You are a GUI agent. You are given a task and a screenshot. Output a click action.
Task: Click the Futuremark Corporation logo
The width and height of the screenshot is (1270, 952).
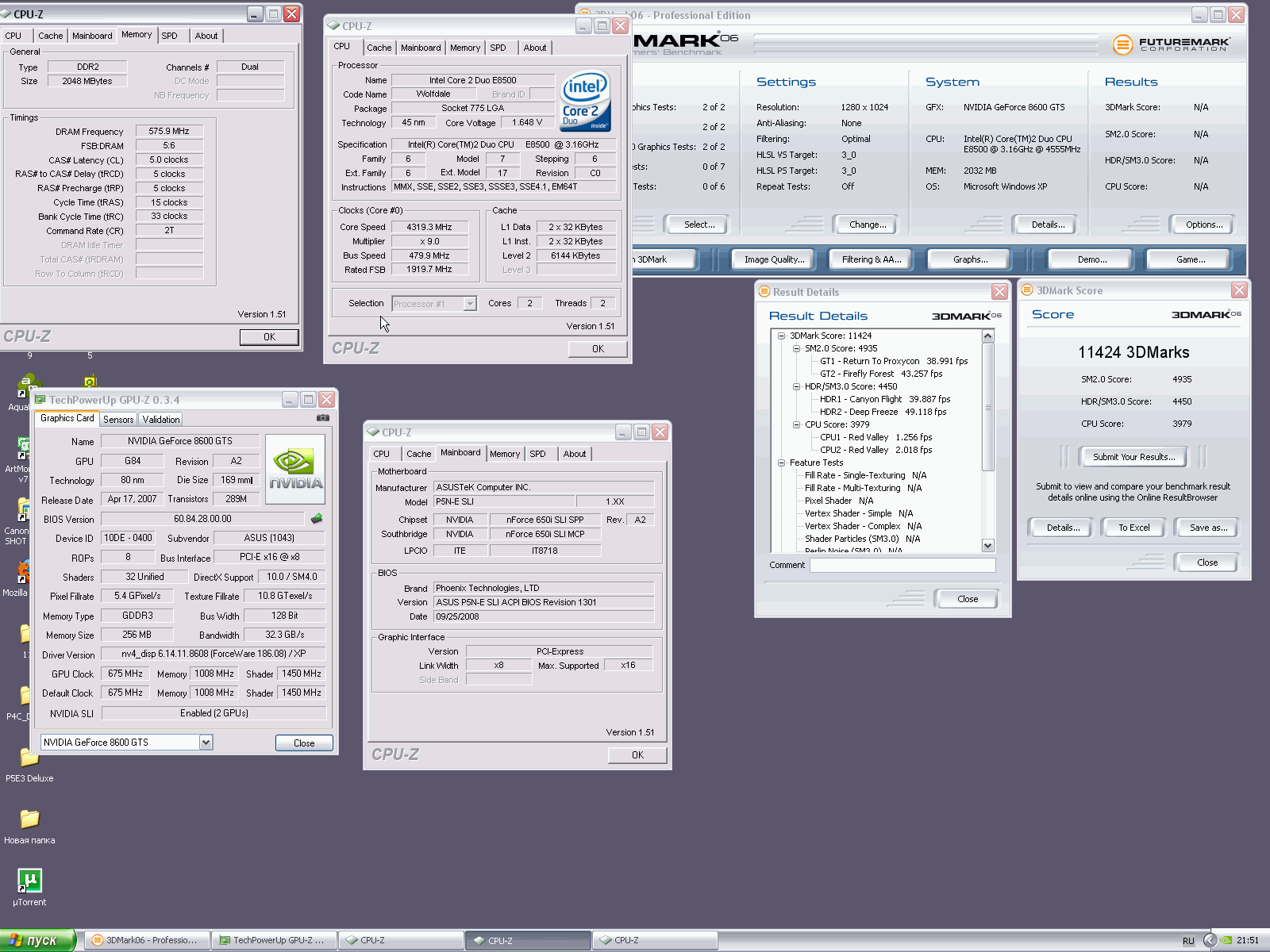coord(1172,44)
